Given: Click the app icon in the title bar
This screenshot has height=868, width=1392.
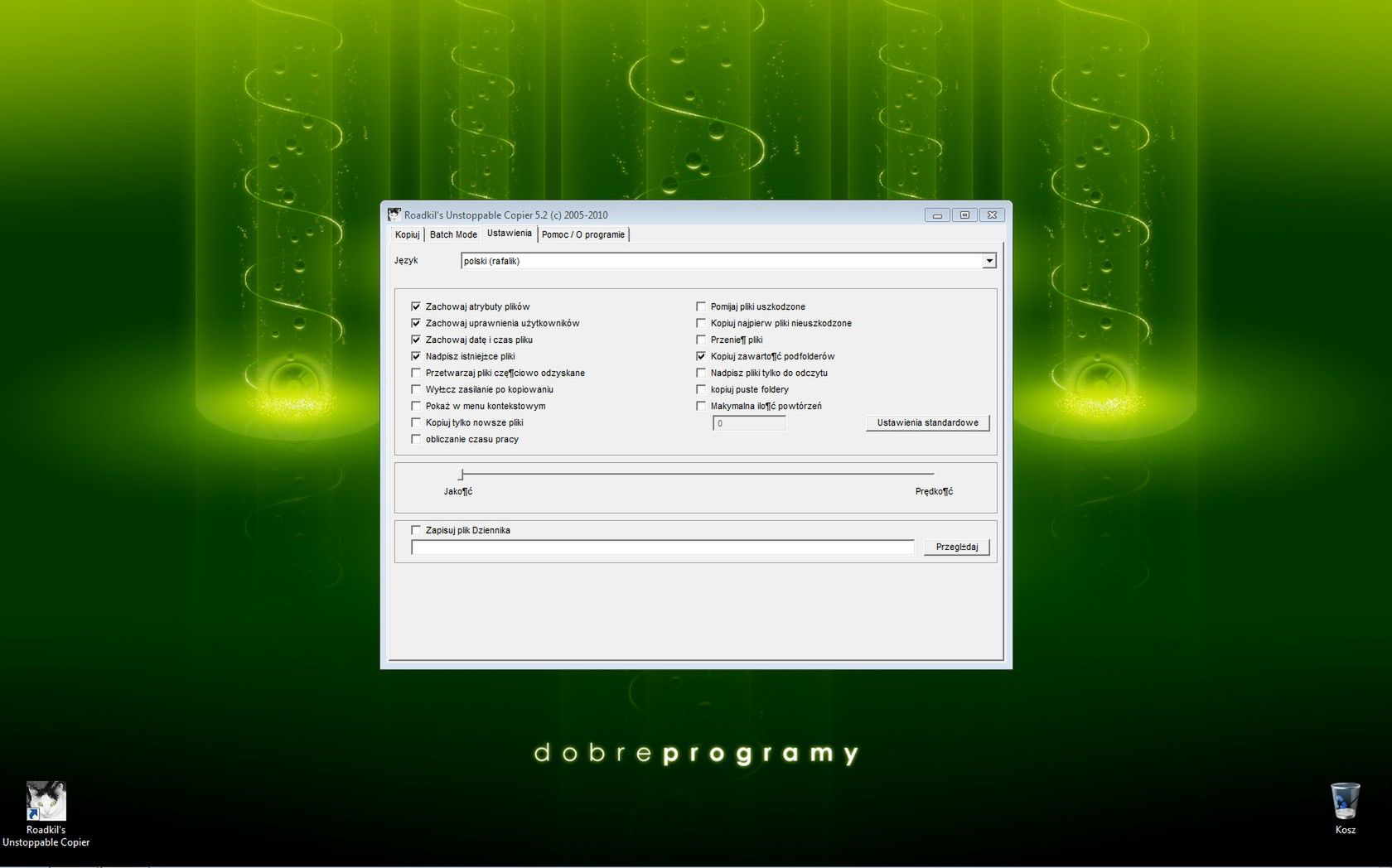Looking at the screenshot, I should pos(394,215).
